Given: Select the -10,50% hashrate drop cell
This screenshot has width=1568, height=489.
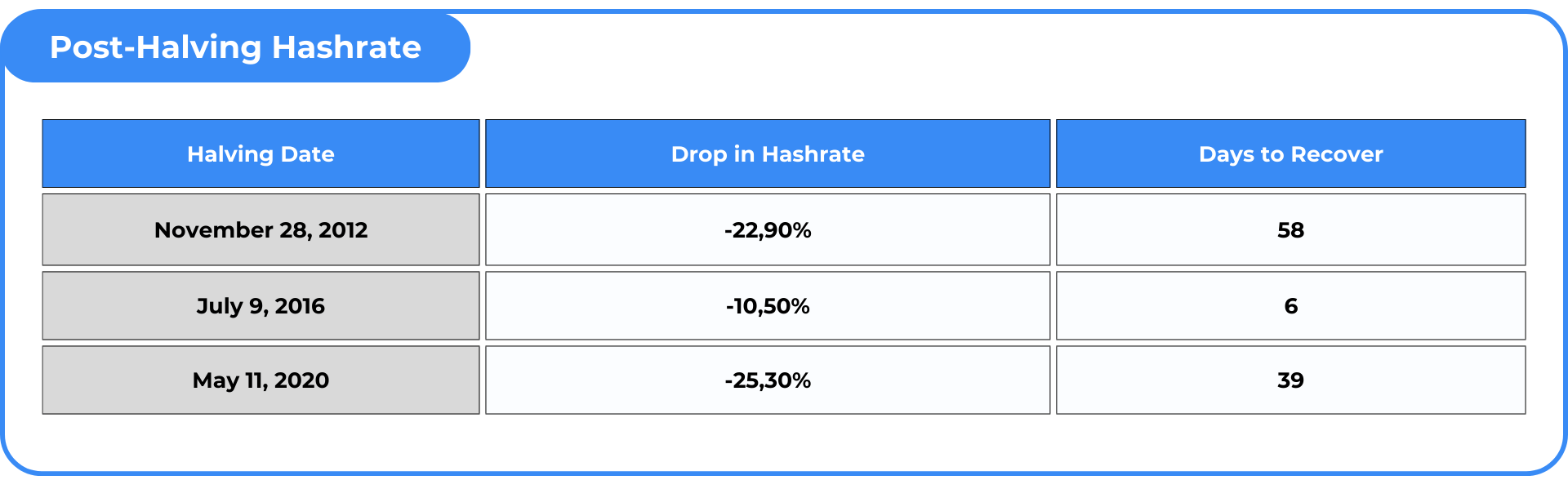Looking at the screenshot, I should click(x=768, y=306).
